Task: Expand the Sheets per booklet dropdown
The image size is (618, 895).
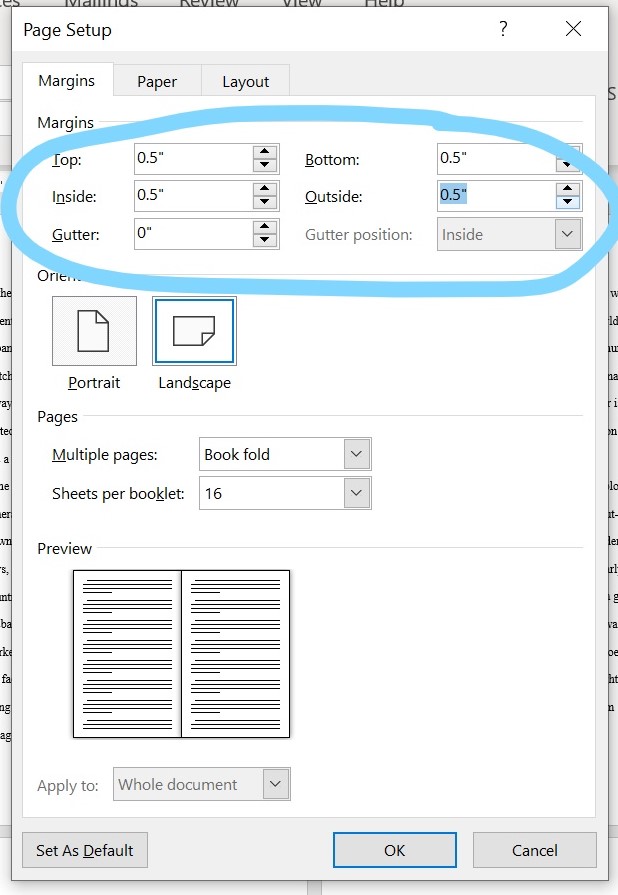Action: pos(357,493)
